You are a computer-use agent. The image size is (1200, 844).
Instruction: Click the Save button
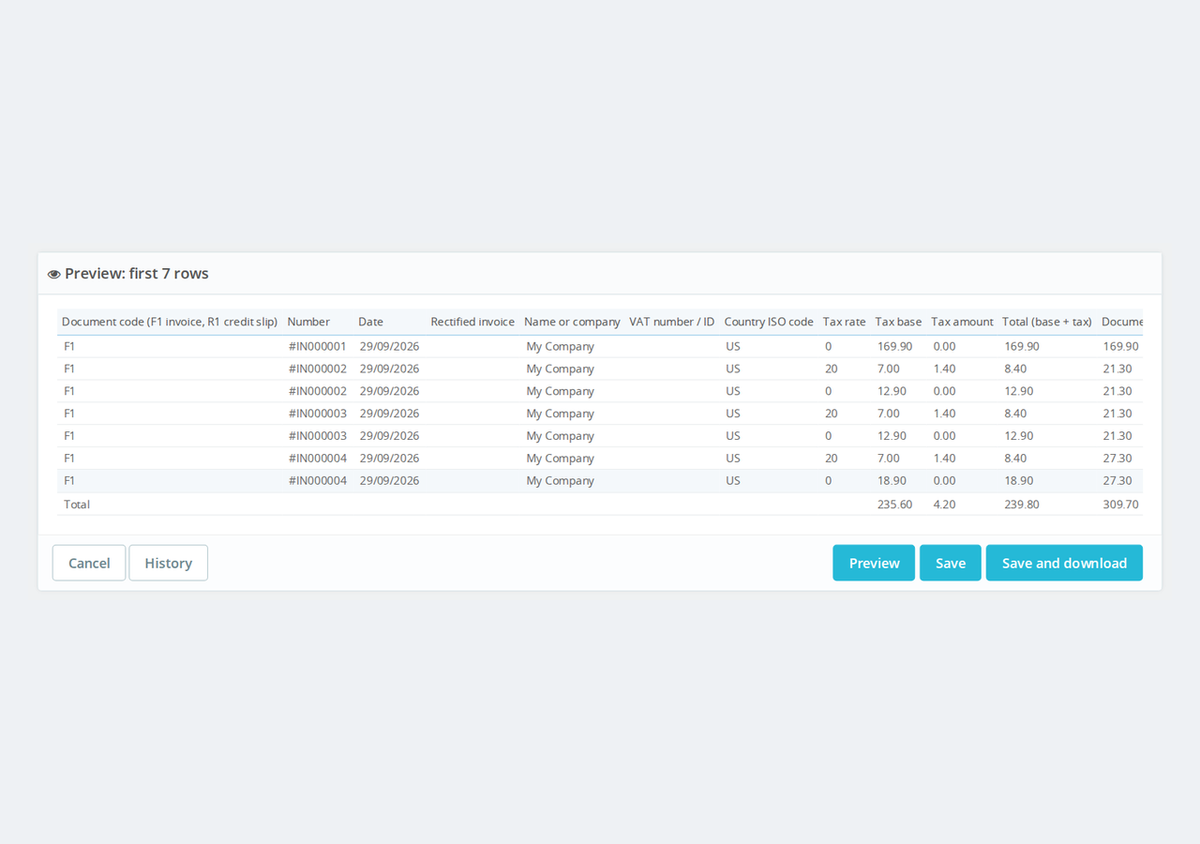point(950,563)
